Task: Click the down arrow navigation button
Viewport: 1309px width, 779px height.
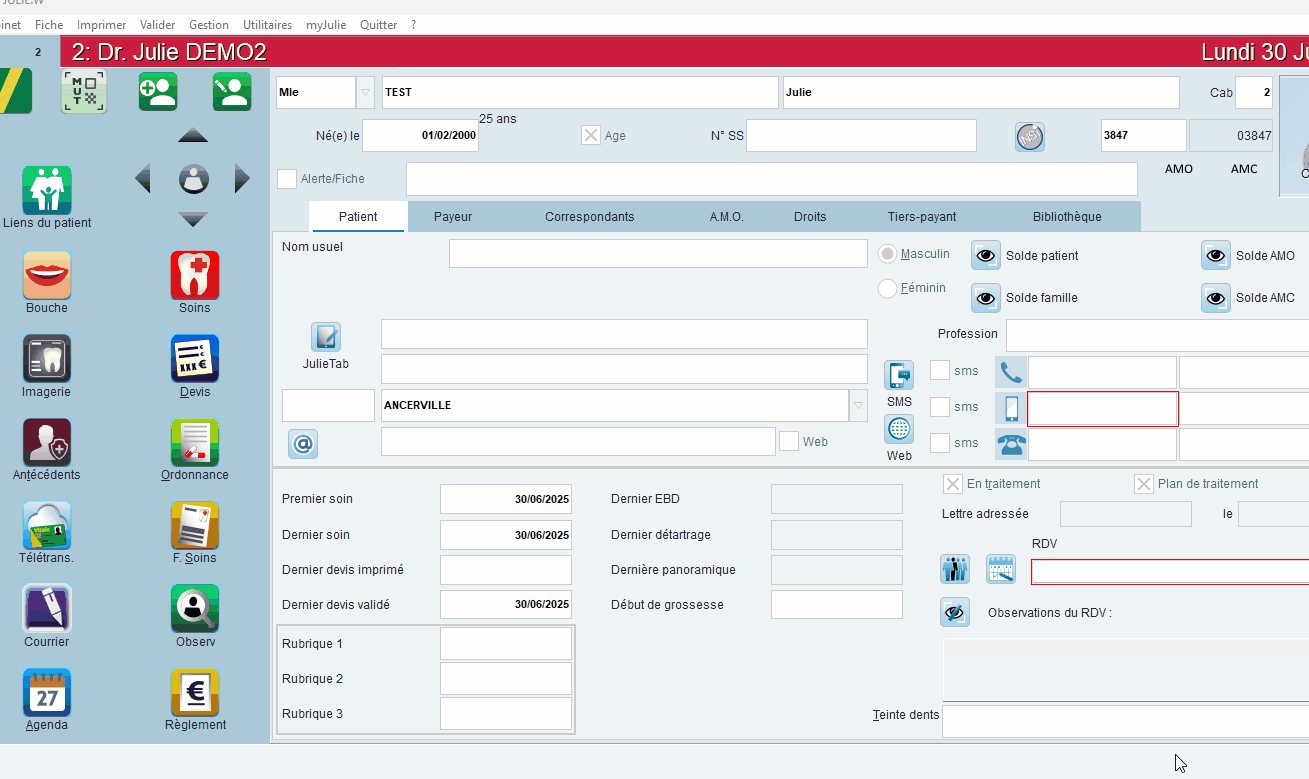Action: click(193, 219)
